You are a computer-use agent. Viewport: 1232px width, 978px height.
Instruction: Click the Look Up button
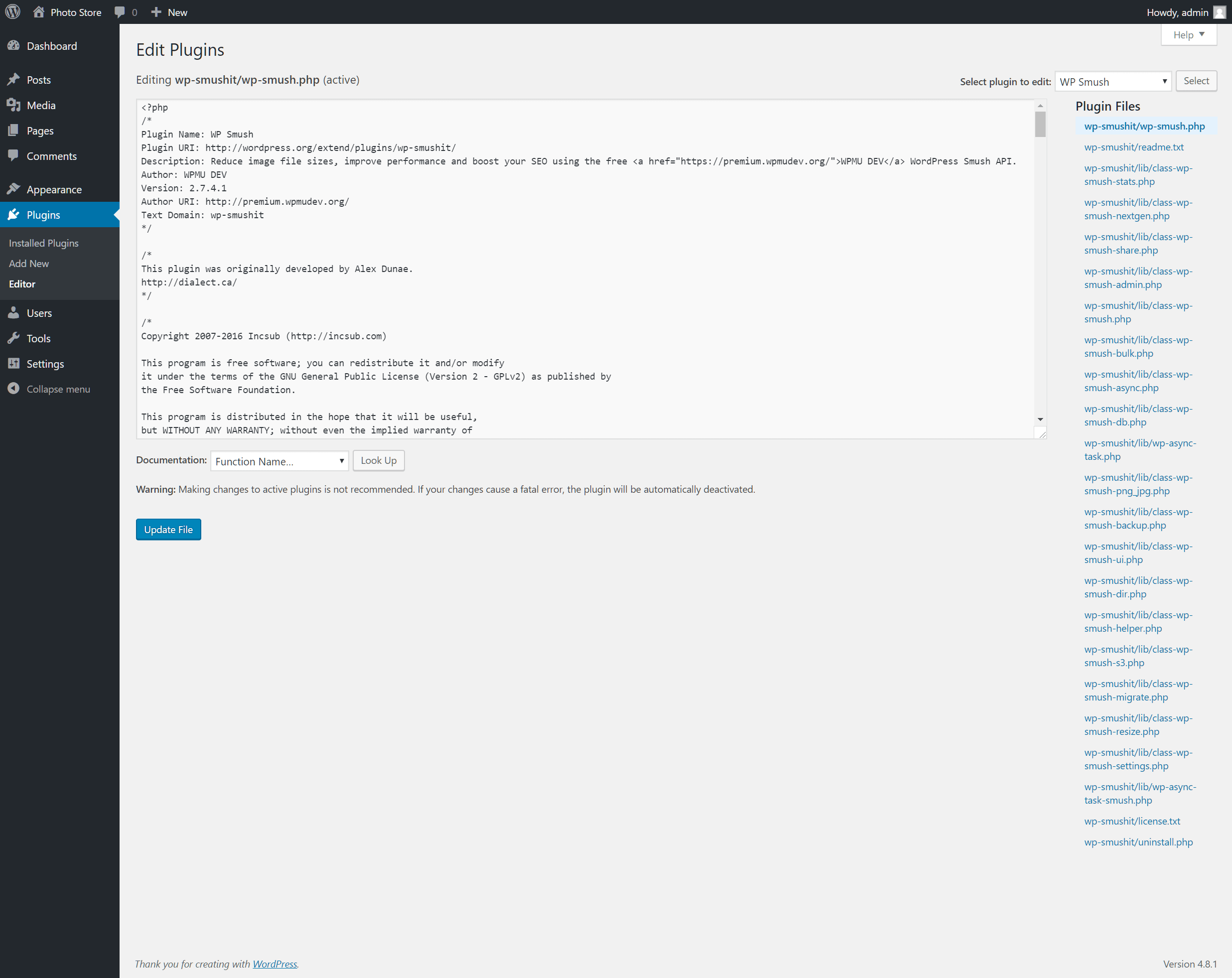tap(379, 460)
